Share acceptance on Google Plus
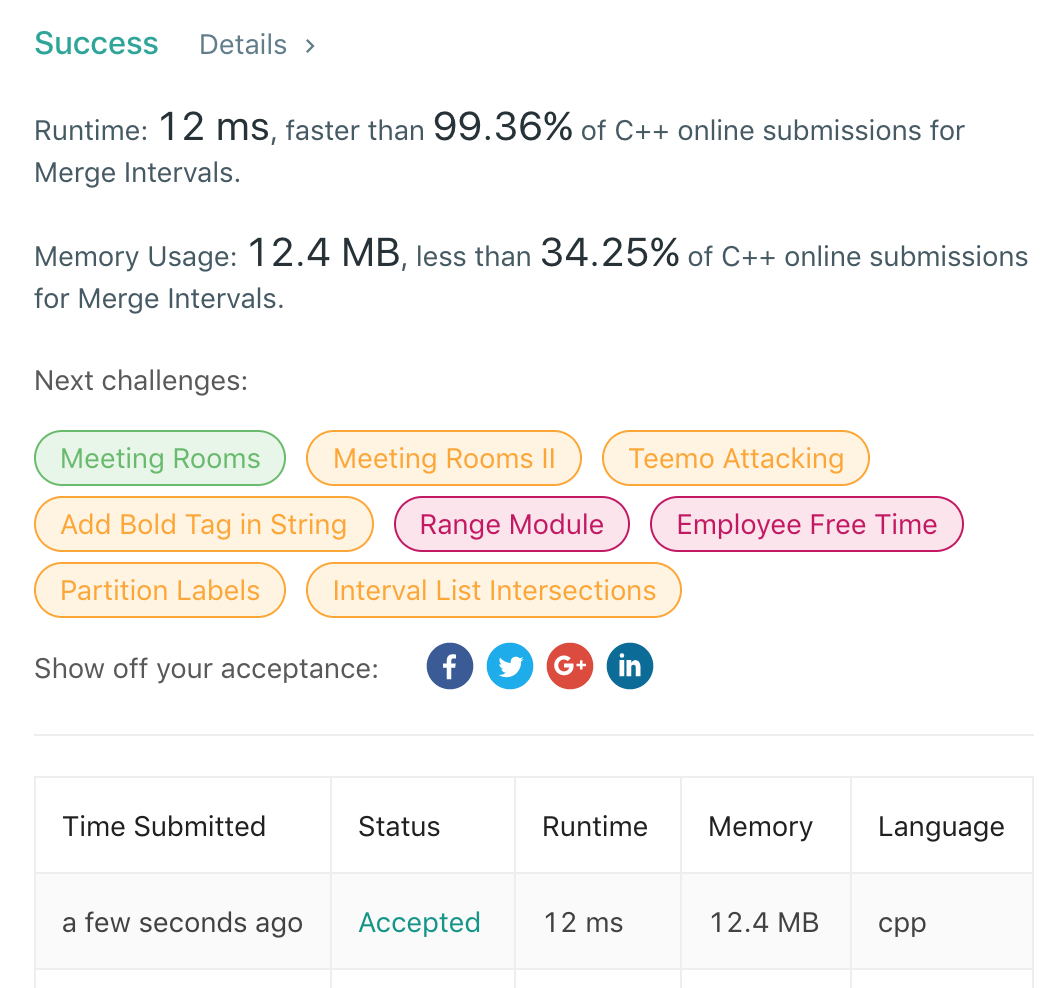1060x988 pixels. click(x=570, y=666)
